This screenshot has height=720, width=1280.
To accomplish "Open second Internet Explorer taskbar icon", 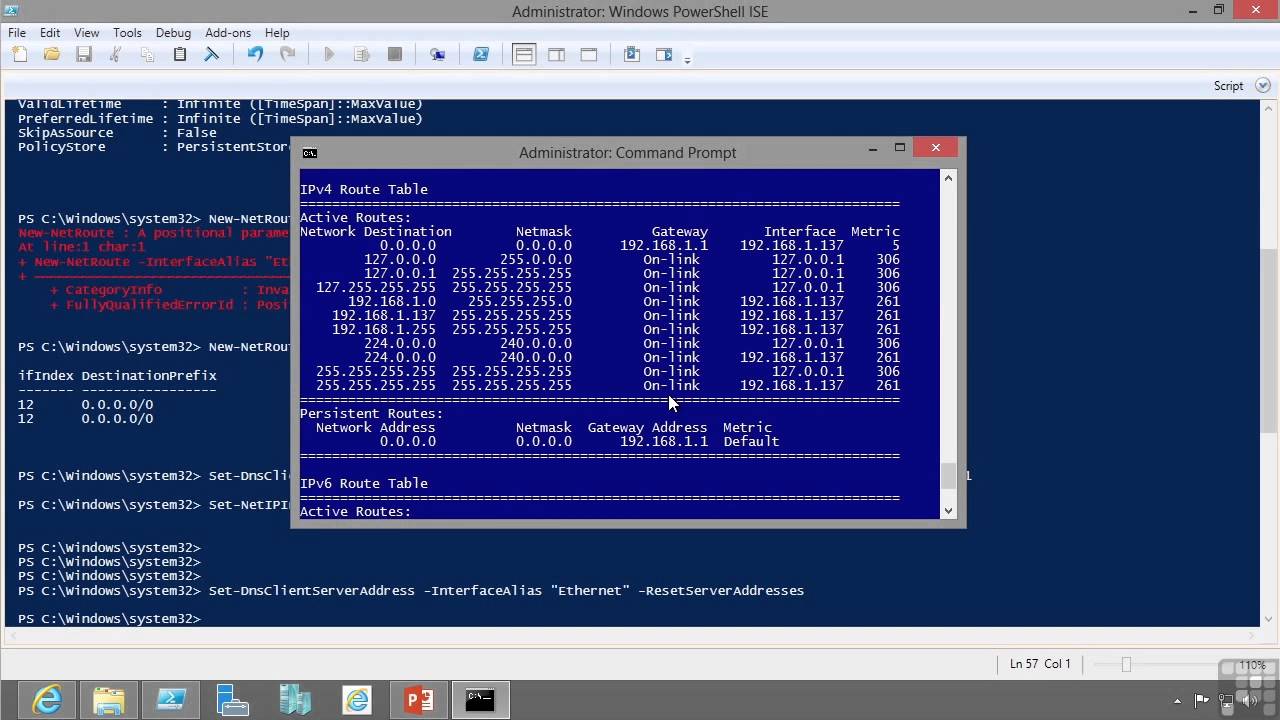I will 357,700.
